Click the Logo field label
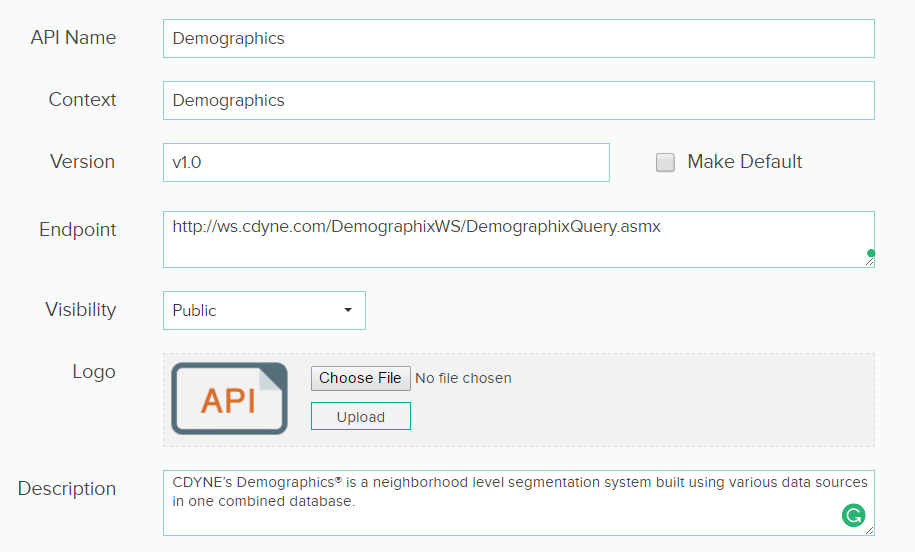Screen dimensions: 915x552 (x=94, y=372)
